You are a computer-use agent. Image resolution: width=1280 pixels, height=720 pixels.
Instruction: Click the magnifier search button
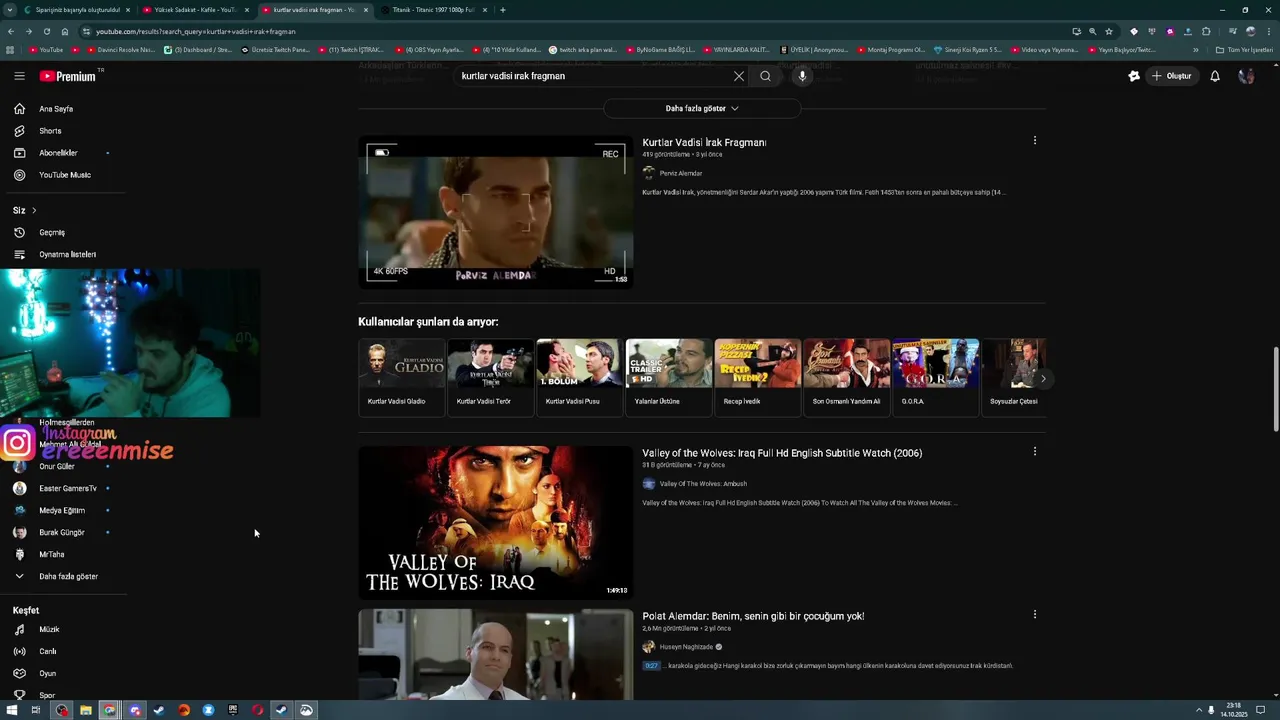click(765, 76)
